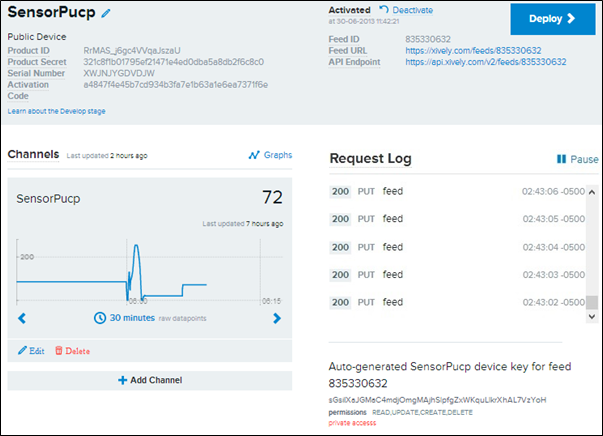Click the Graphs chart icon
This screenshot has height=436, width=603.
click(254, 155)
